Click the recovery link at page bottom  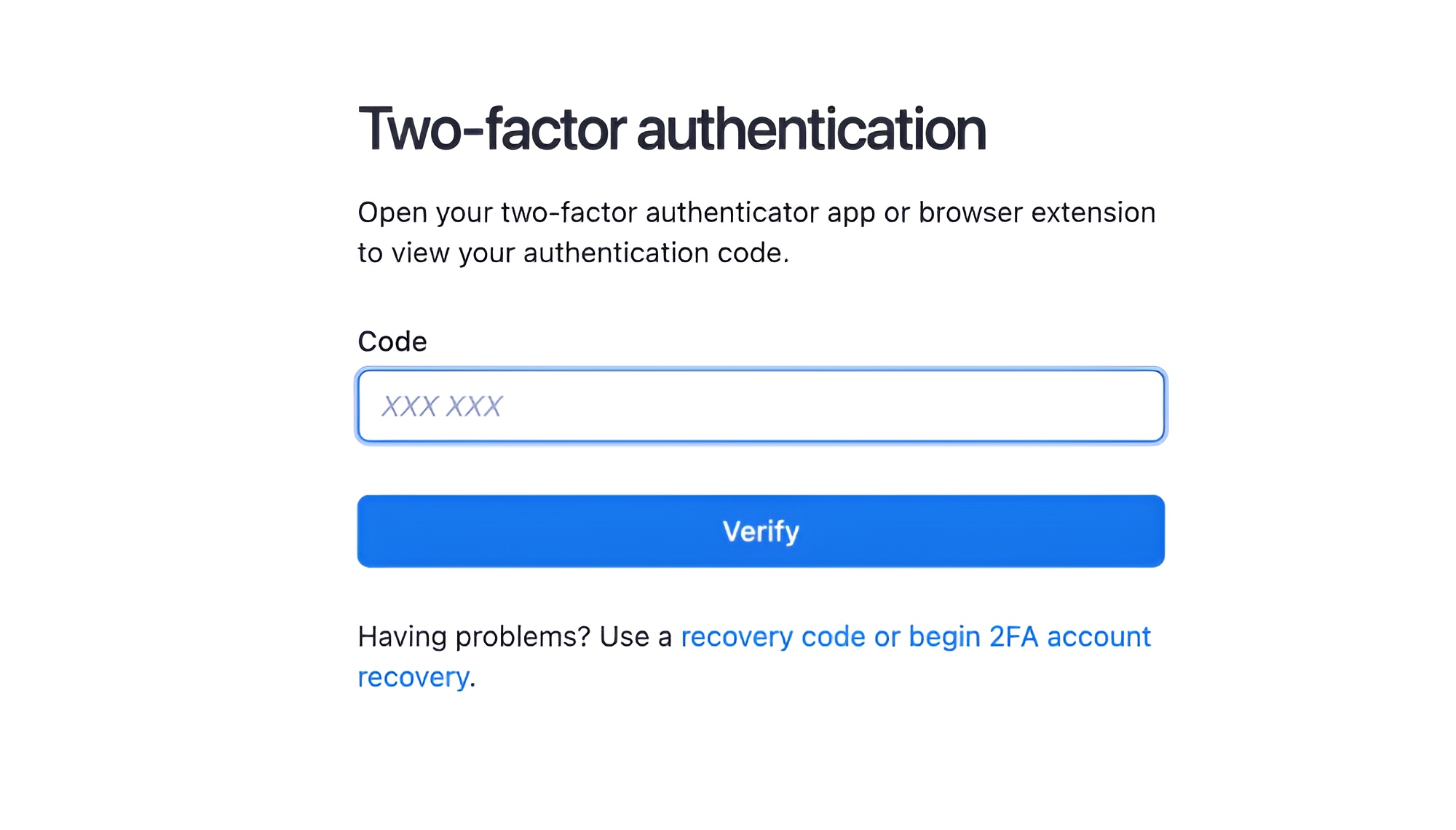click(x=412, y=676)
